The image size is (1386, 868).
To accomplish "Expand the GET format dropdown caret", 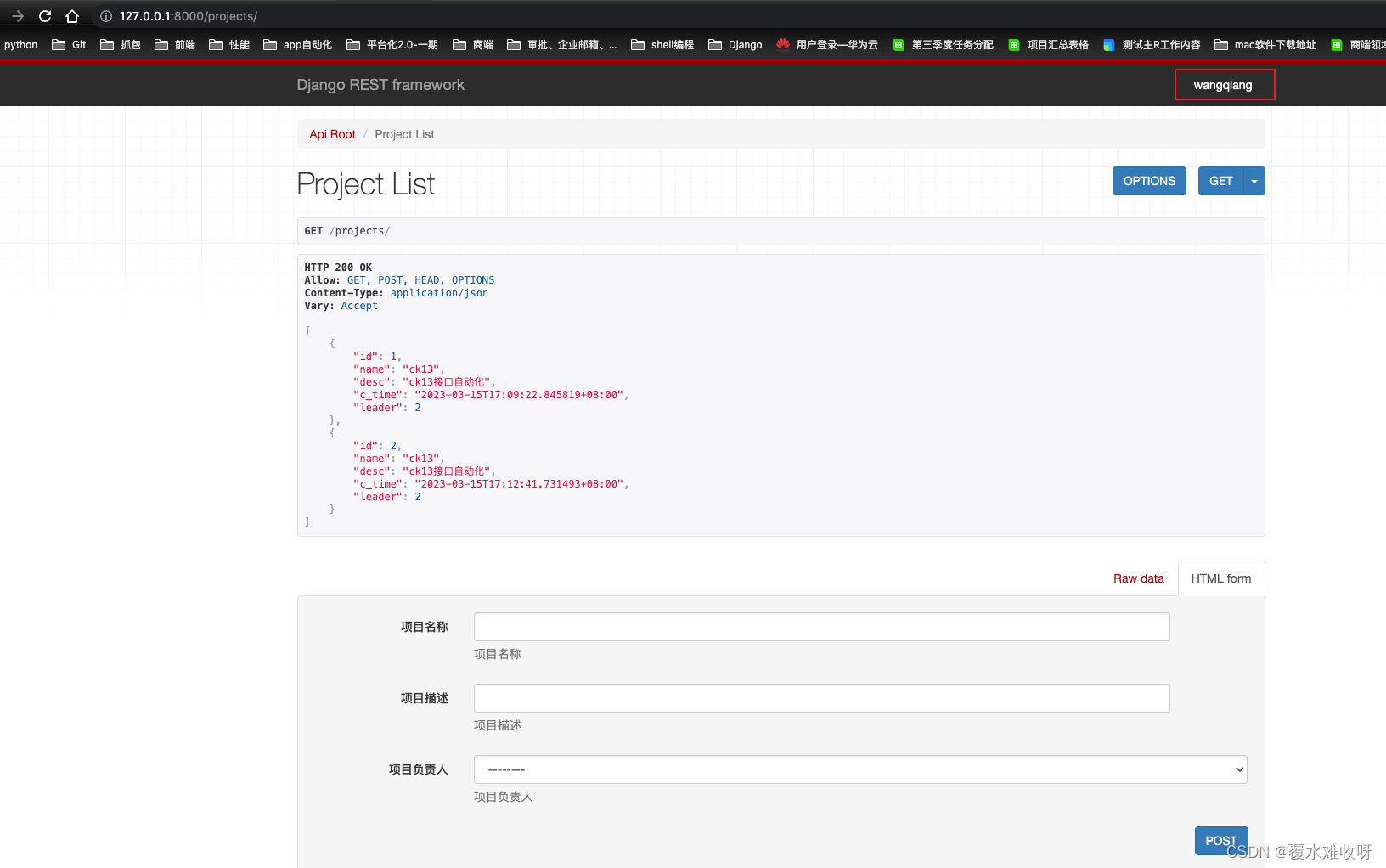I will (x=1254, y=181).
